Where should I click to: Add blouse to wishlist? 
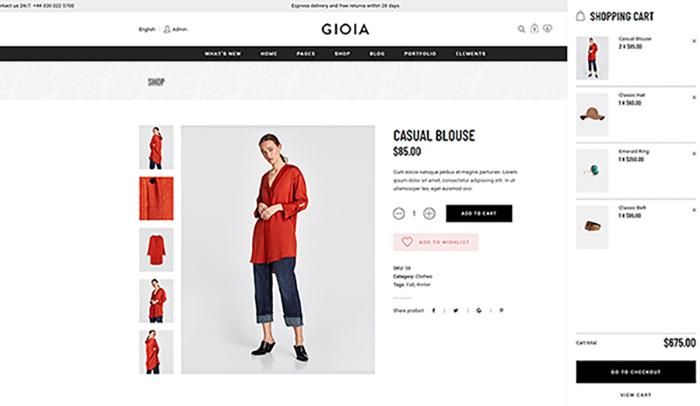[436, 242]
